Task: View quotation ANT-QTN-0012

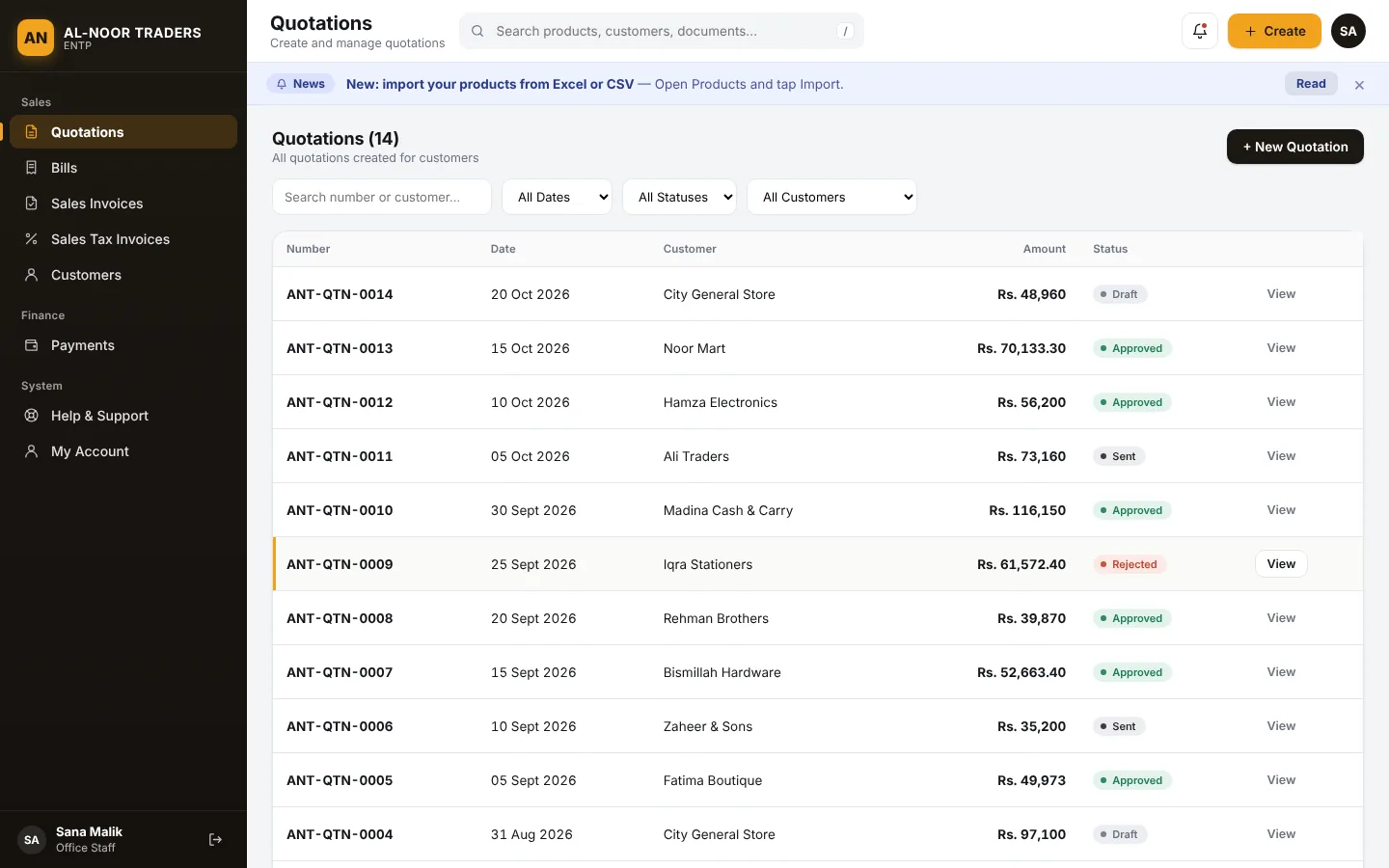Action: (1281, 402)
